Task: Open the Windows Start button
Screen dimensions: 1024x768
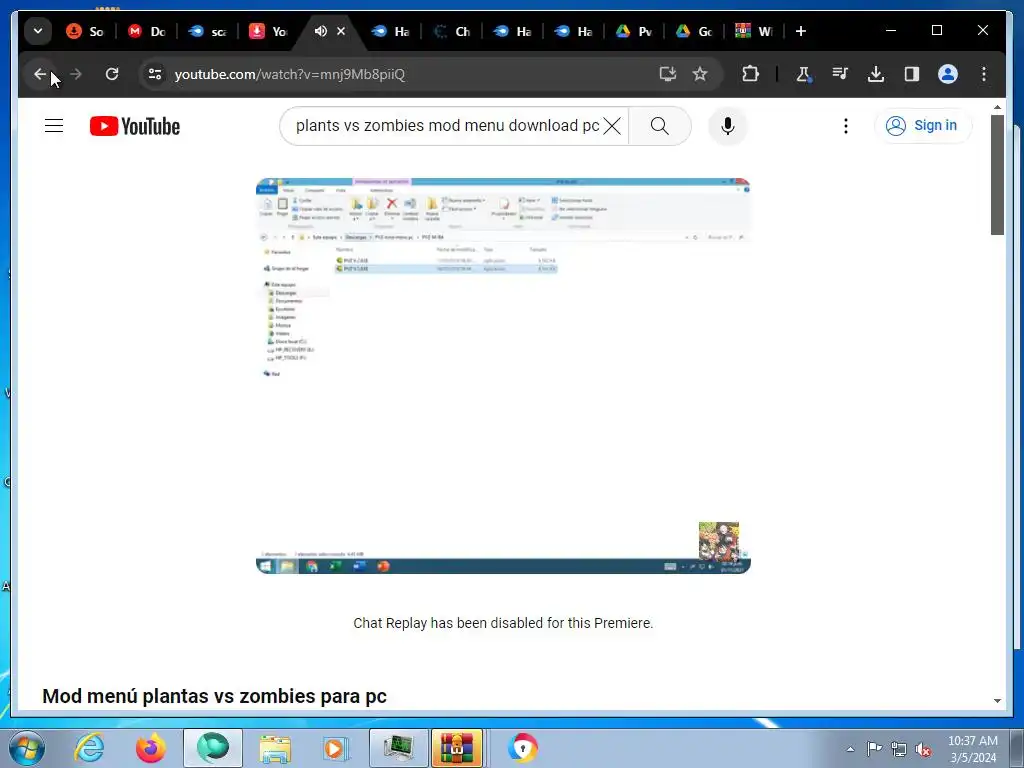Action: point(26,748)
